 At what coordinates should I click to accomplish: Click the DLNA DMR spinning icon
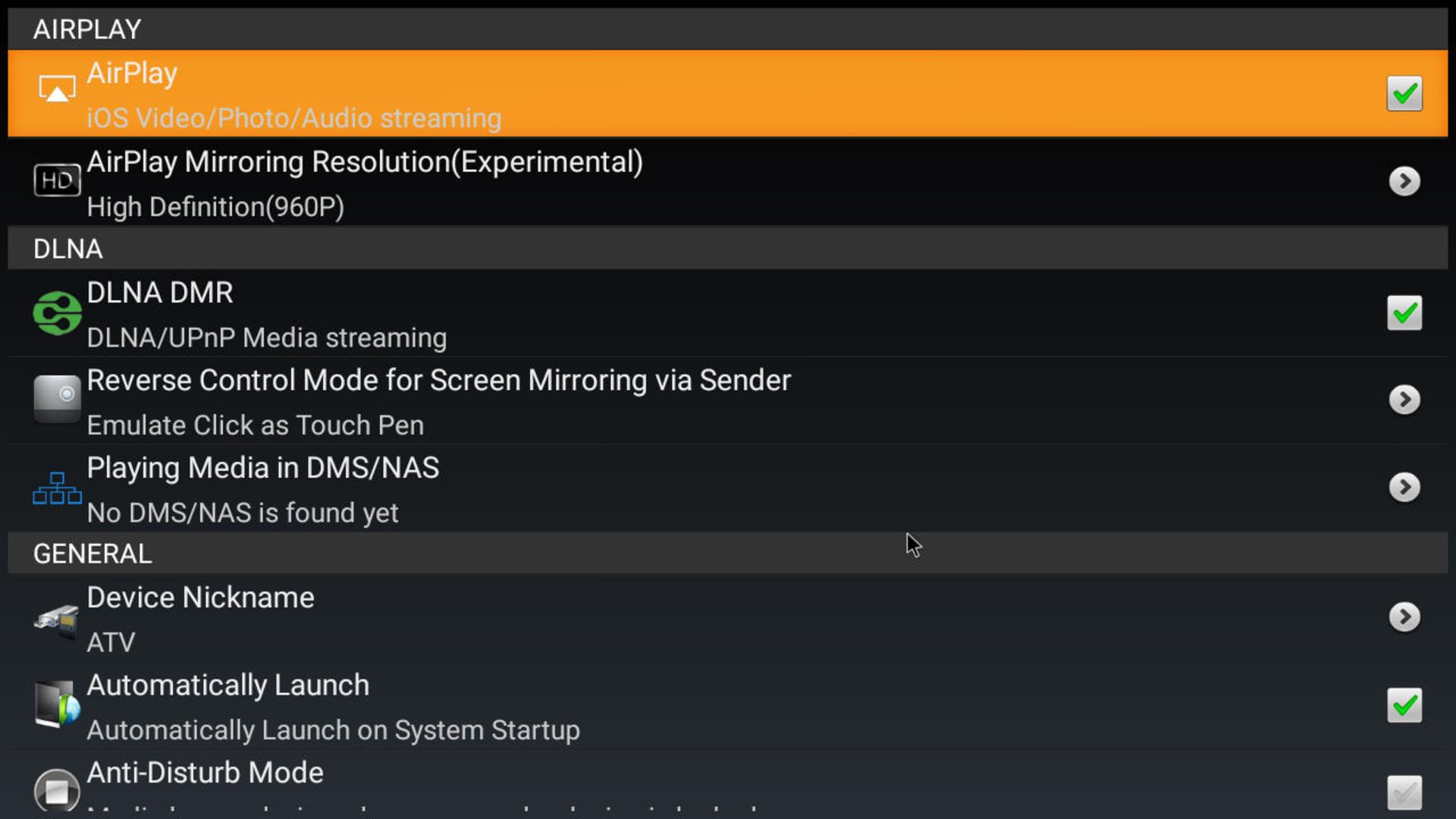[x=57, y=313]
